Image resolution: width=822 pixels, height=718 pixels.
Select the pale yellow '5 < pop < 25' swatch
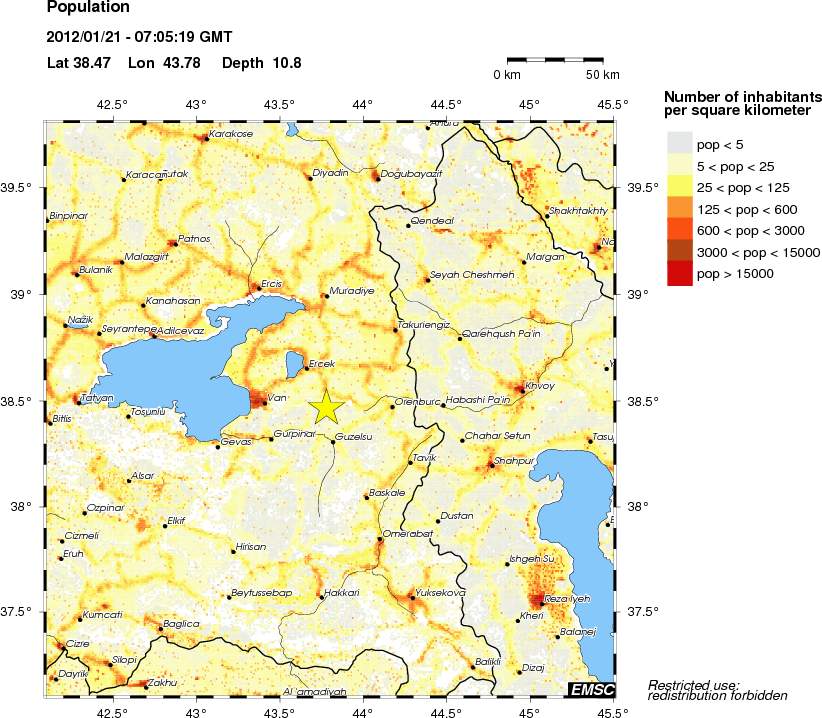click(x=680, y=164)
